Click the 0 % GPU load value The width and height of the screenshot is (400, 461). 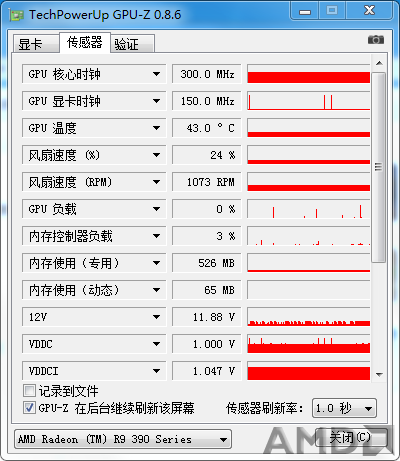point(207,209)
